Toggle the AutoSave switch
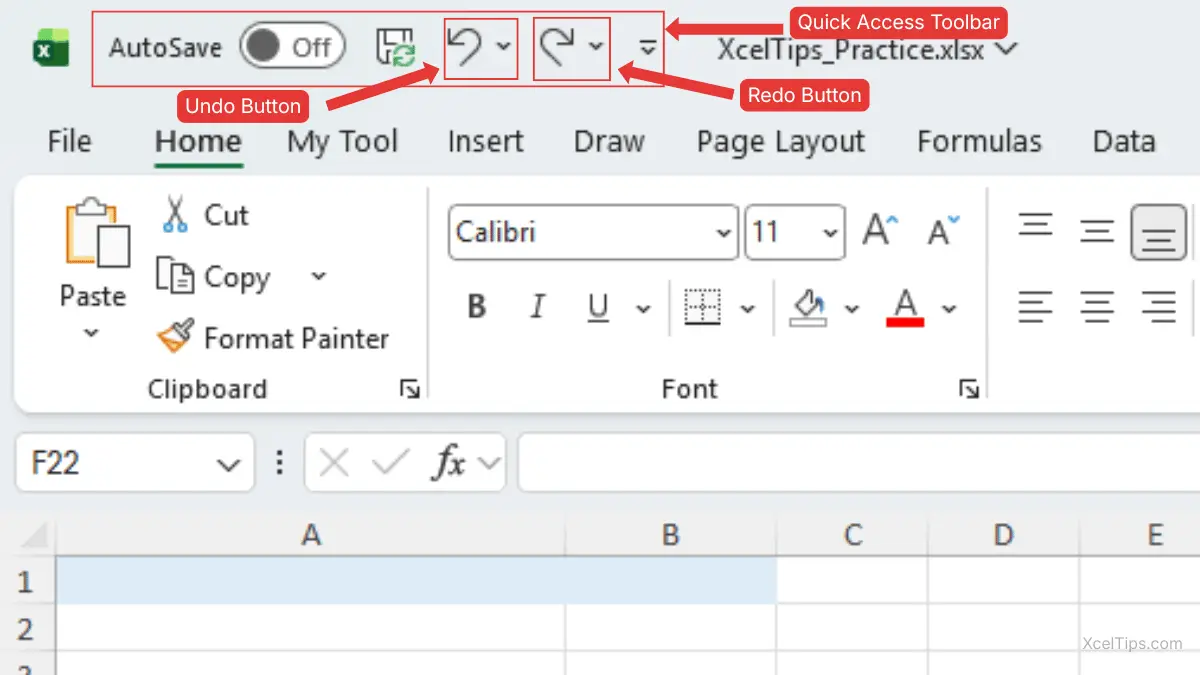Screen dimensions: 1200x675 [x=291, y=47]
